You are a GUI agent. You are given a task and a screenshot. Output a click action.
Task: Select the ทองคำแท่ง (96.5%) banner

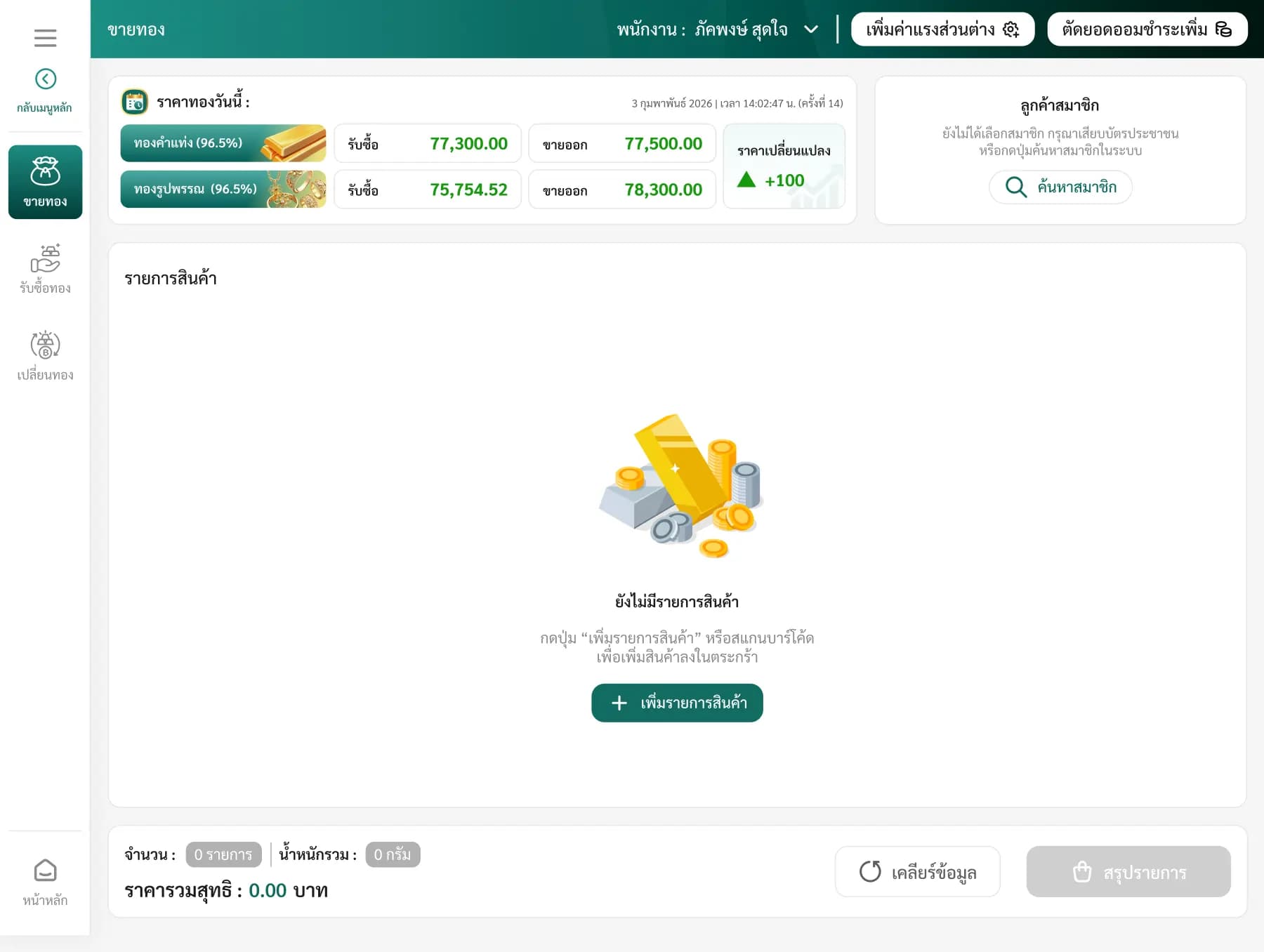223,143
